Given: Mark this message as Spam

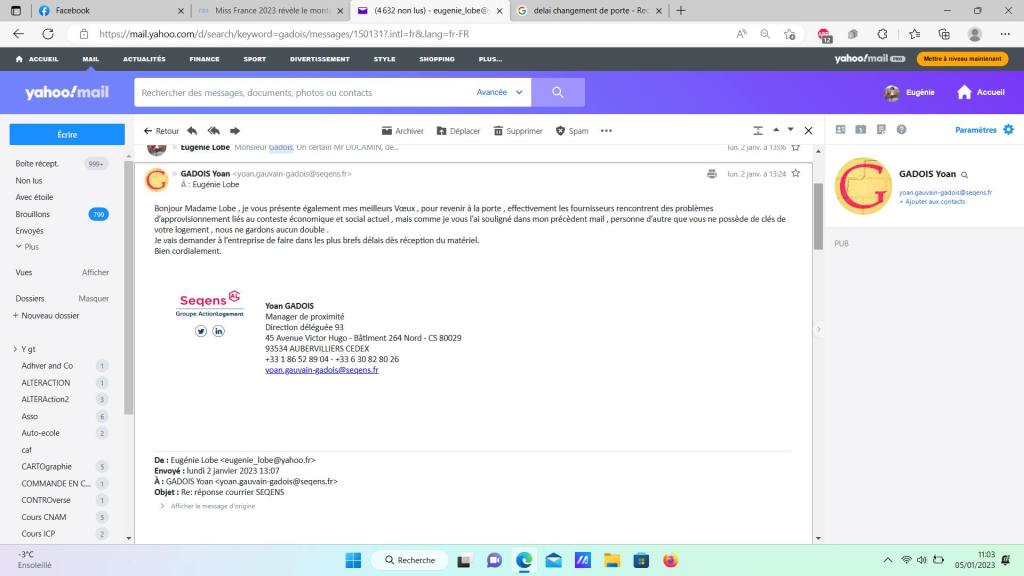Looking at the screenshot, I should click(572, 131).
